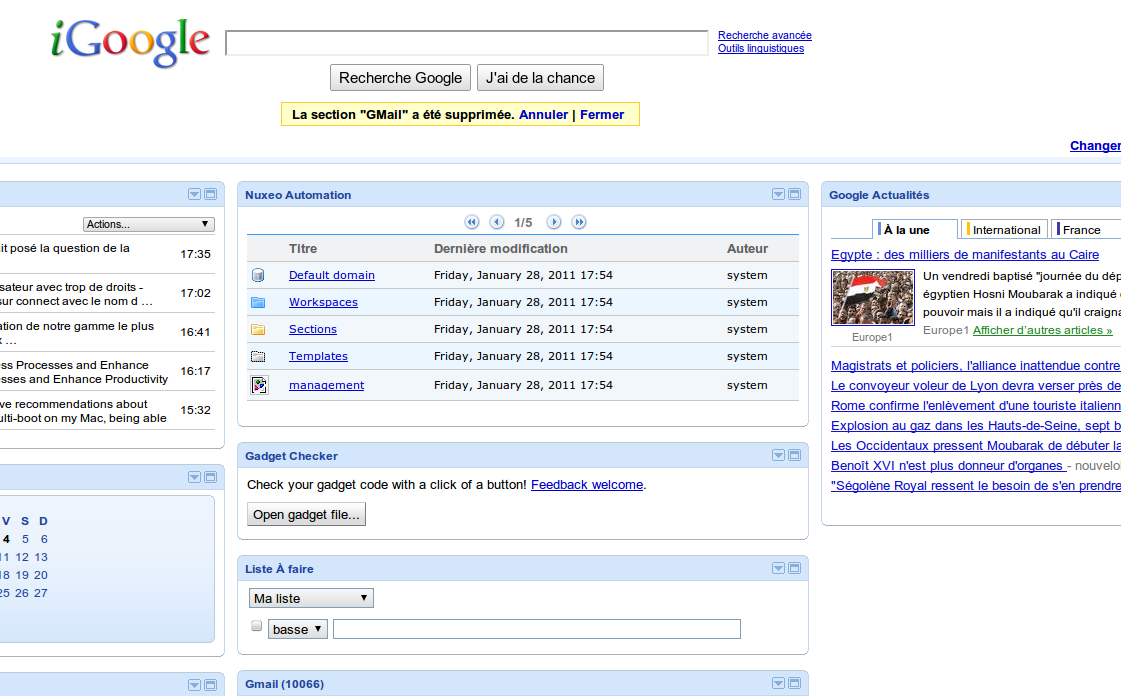Click the J'ai de la chance button
Image resolution: width=1121 pixels, height=696 pixels.
(540, 78)
